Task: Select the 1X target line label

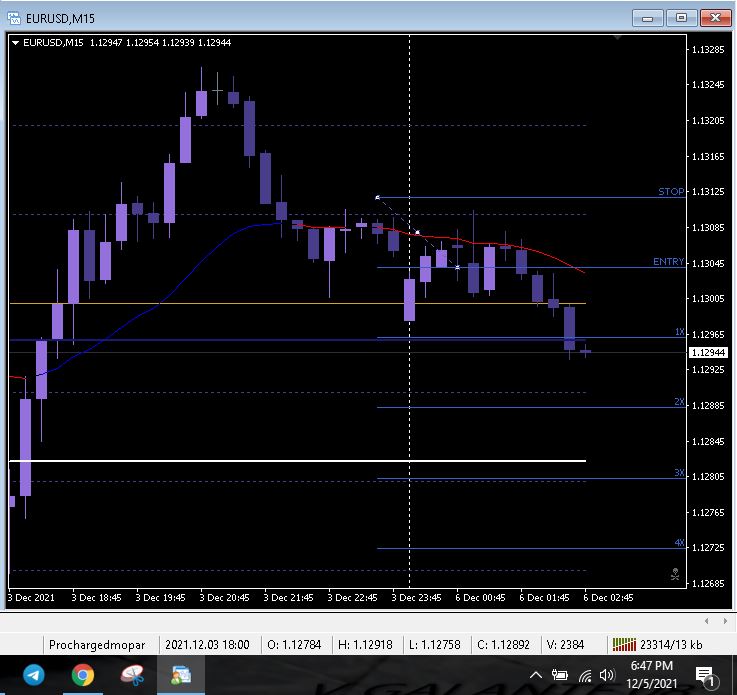Action: click(680, 332)
